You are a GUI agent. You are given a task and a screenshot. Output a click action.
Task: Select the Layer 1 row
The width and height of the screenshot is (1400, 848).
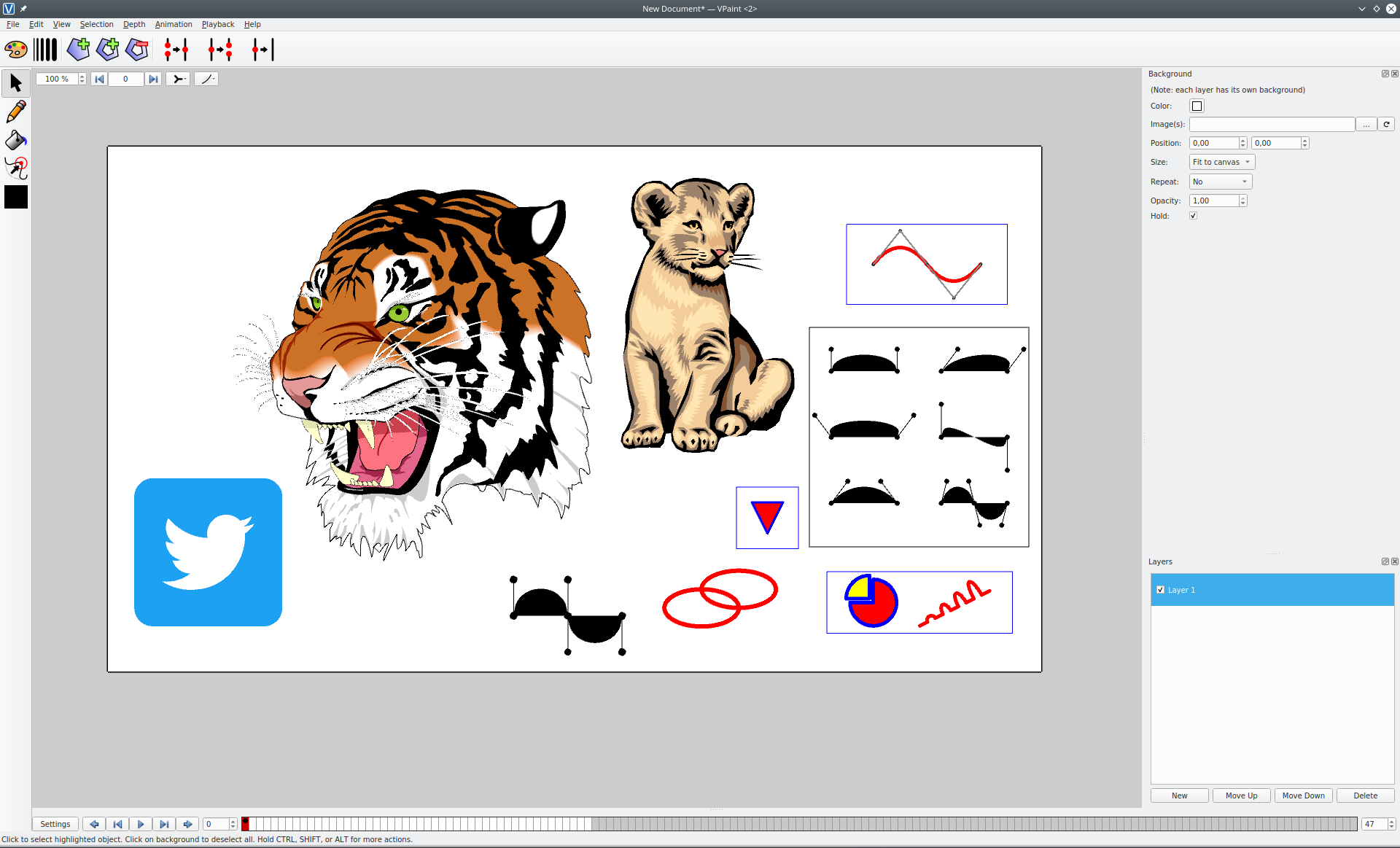1272,590
